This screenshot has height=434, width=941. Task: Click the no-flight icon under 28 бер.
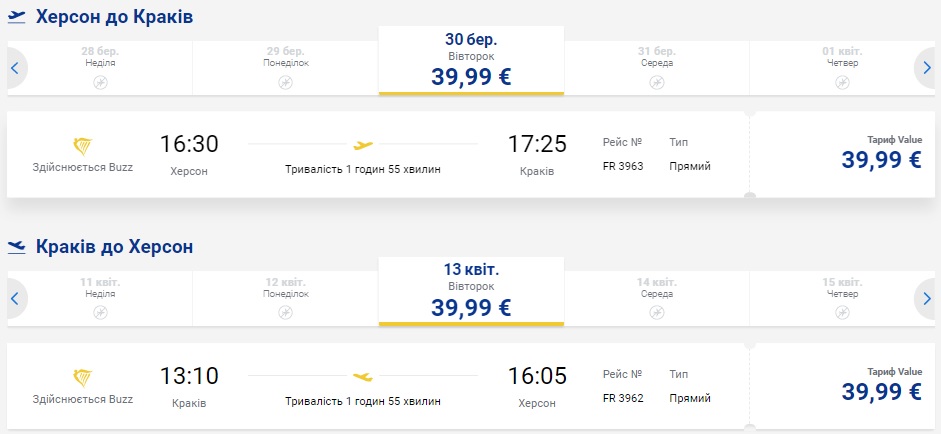[x=100, y=82]
